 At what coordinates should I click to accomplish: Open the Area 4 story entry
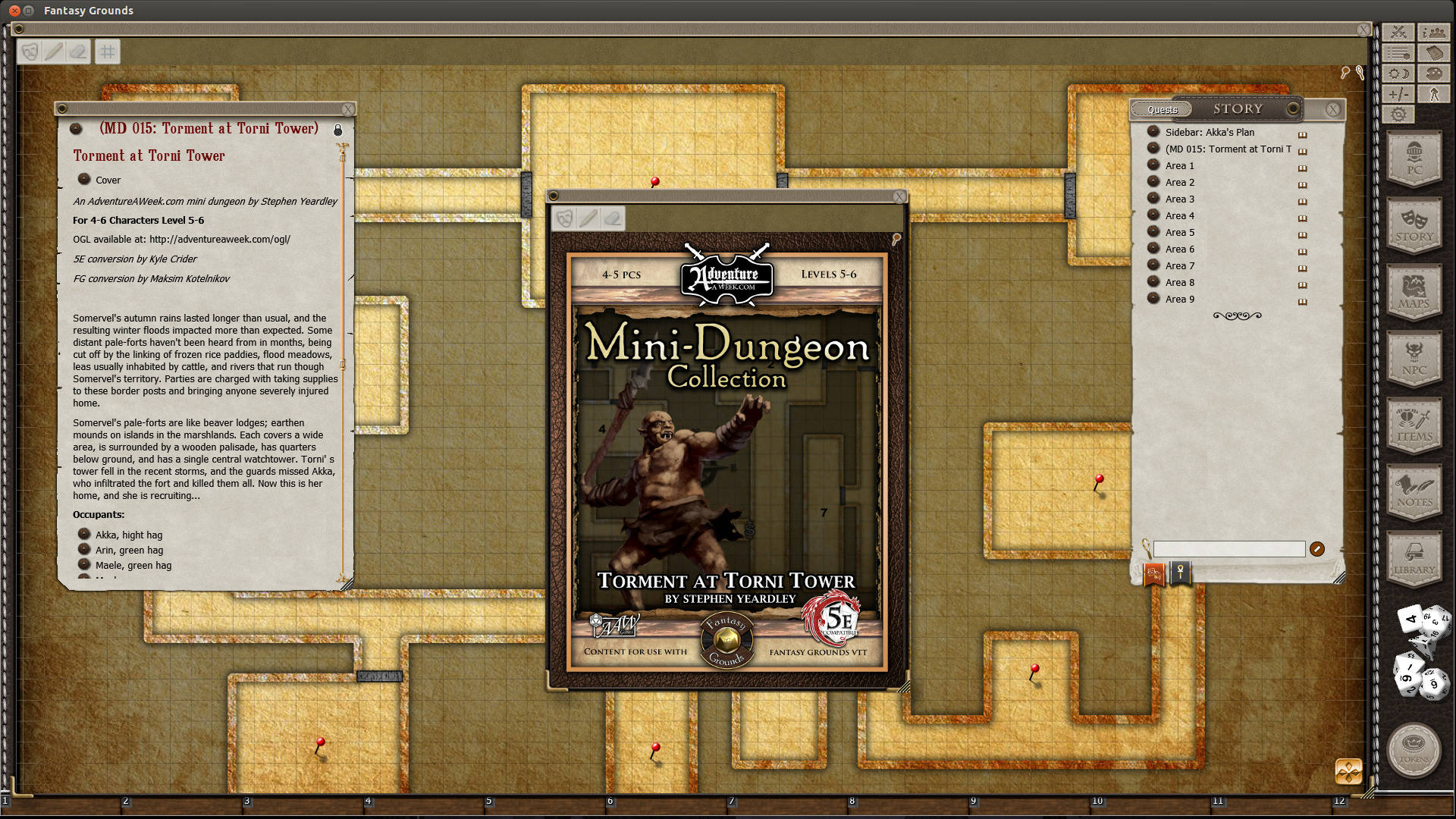(1178, 215)
